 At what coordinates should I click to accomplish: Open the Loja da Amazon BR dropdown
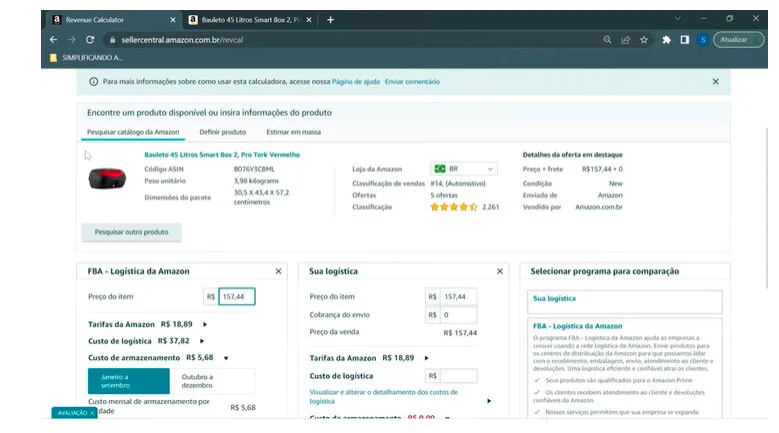coord(464,169)
